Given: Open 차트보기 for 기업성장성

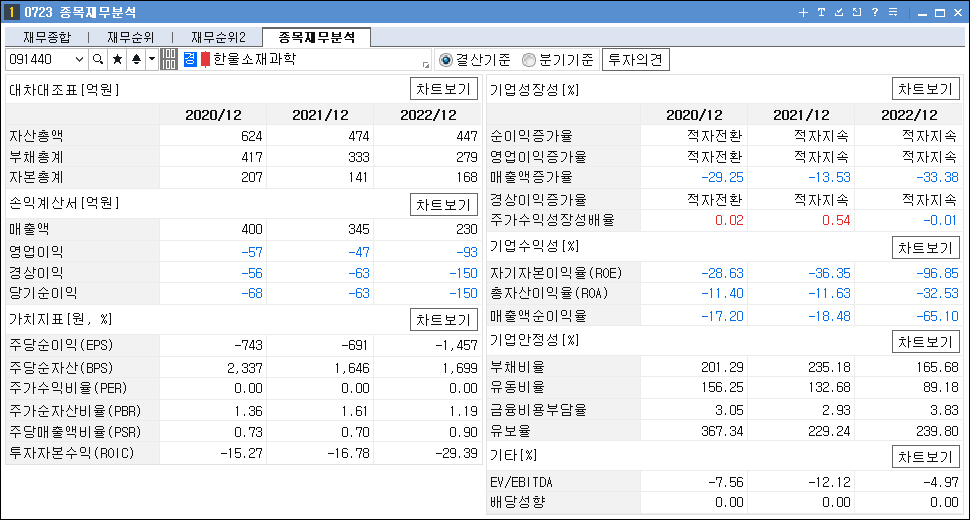Looking at the screenshot, I should pyautogui.click(x=925, y=89).
